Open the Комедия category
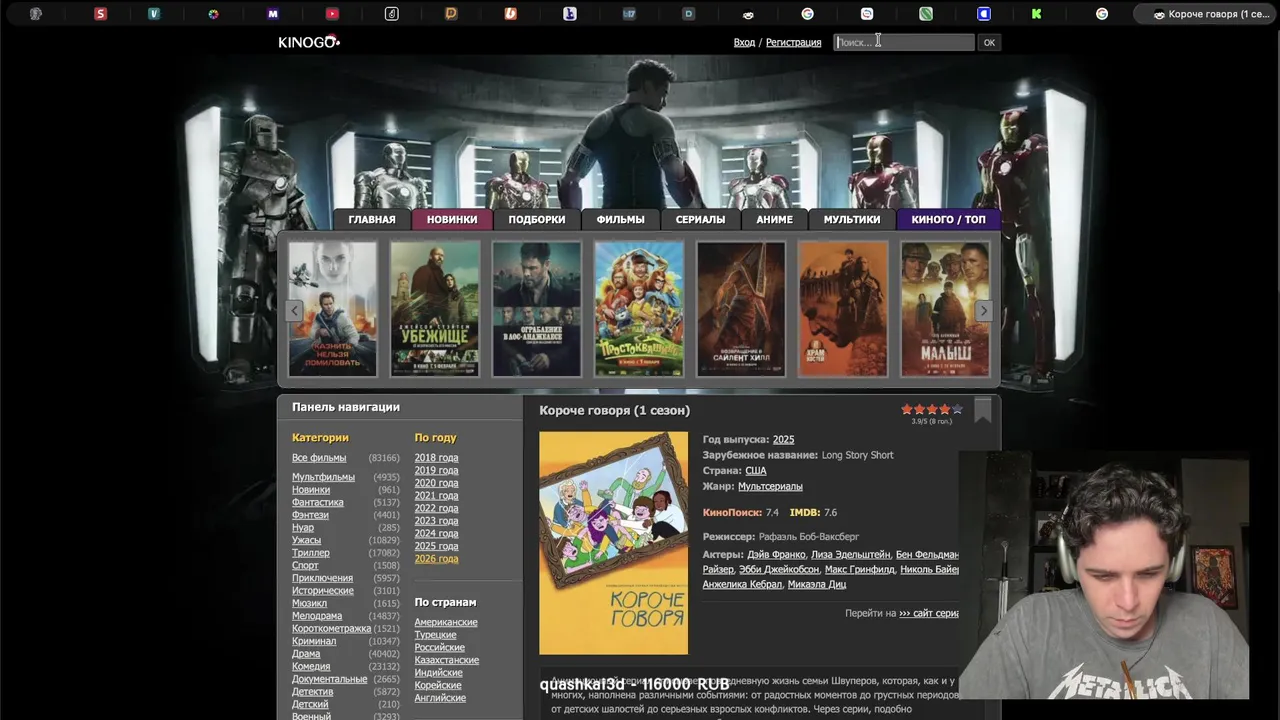1280x720 pixels. (311, 666)
